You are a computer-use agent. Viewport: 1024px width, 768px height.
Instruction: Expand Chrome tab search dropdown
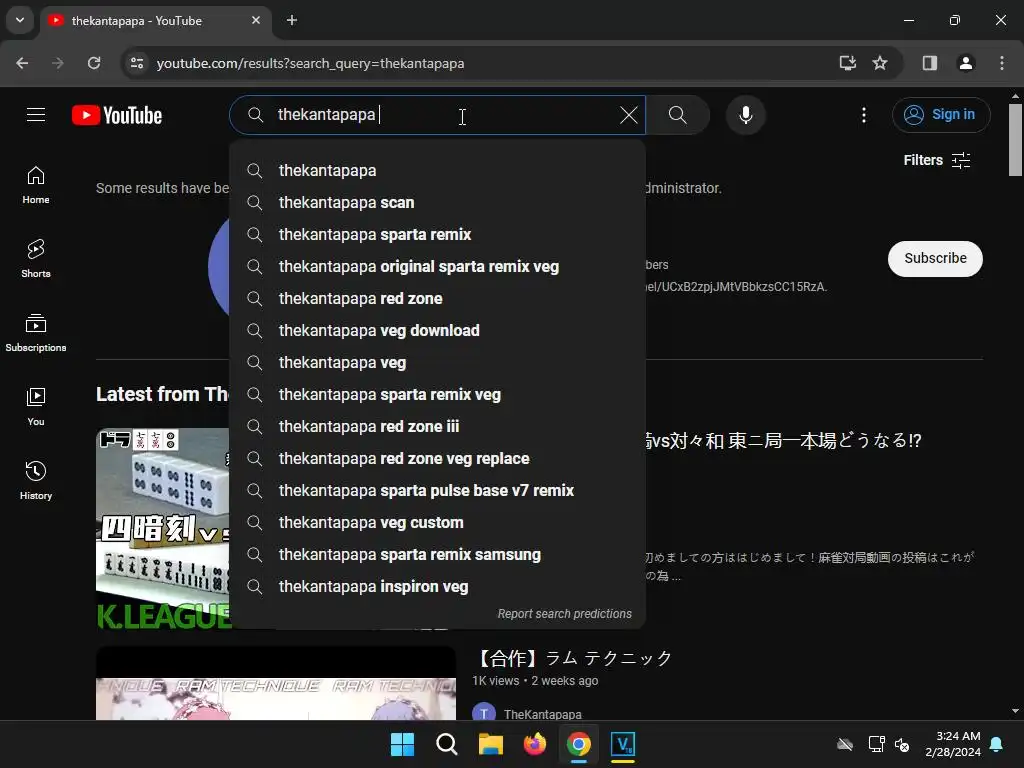pos(20,20)
